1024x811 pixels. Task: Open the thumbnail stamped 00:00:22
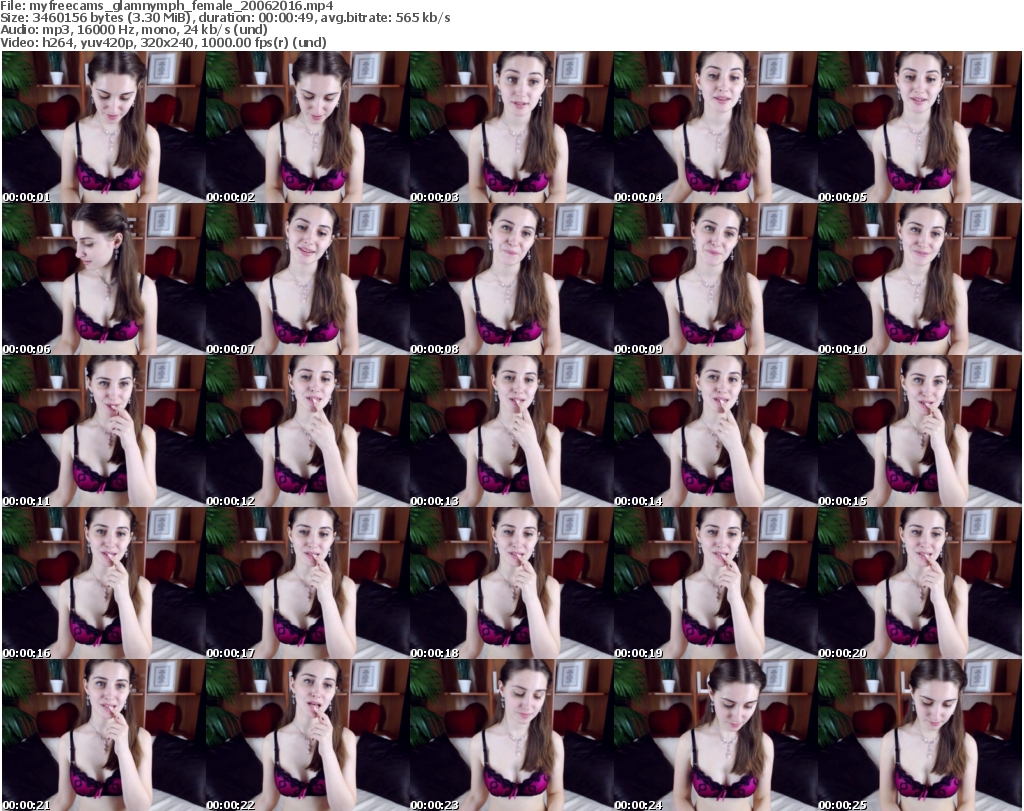coord(307,735)
